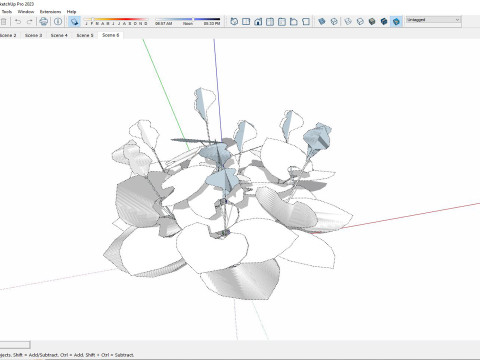Toggle the Show/Hide Shadows button

point(74,22)
